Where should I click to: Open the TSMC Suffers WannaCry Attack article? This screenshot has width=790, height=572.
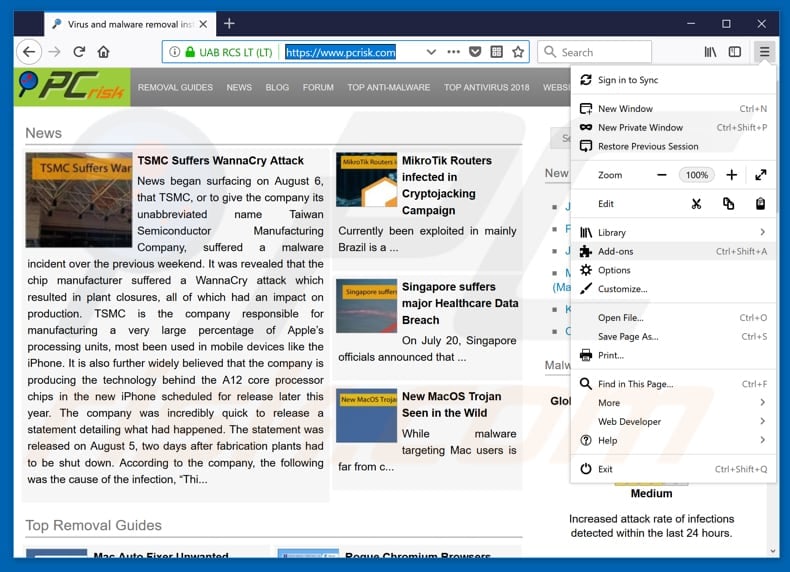point(220,160)
